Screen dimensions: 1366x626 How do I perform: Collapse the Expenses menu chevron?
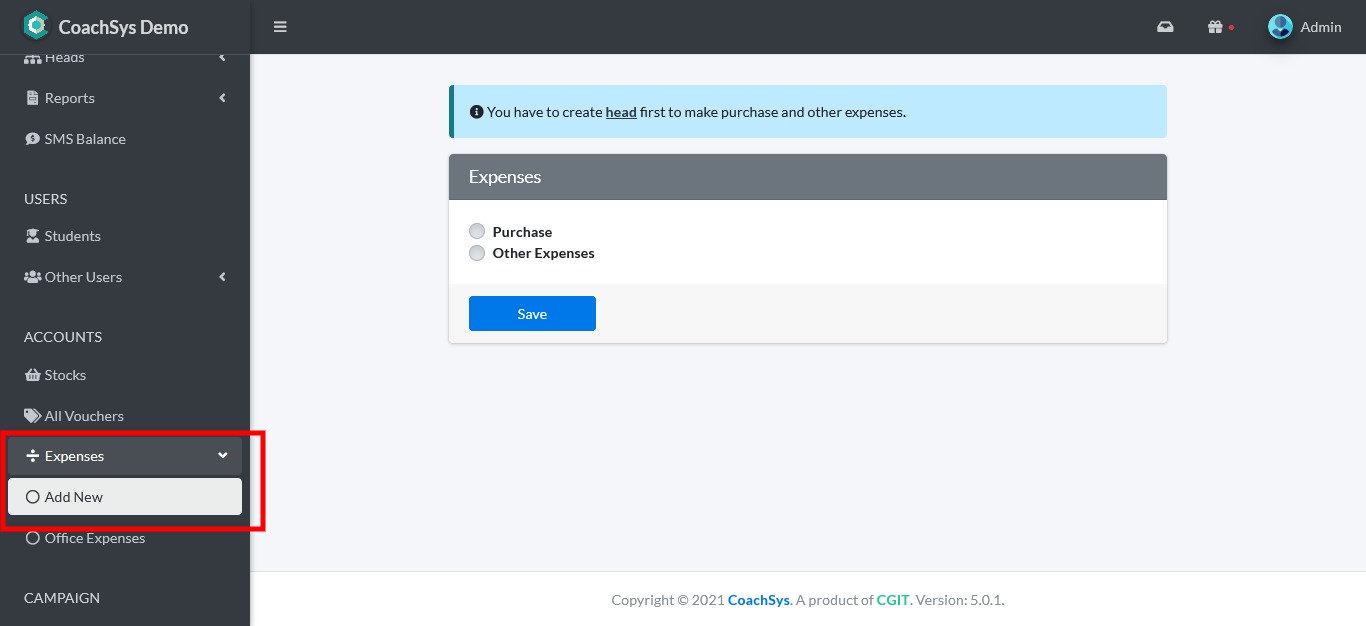[x=222, y=456]
